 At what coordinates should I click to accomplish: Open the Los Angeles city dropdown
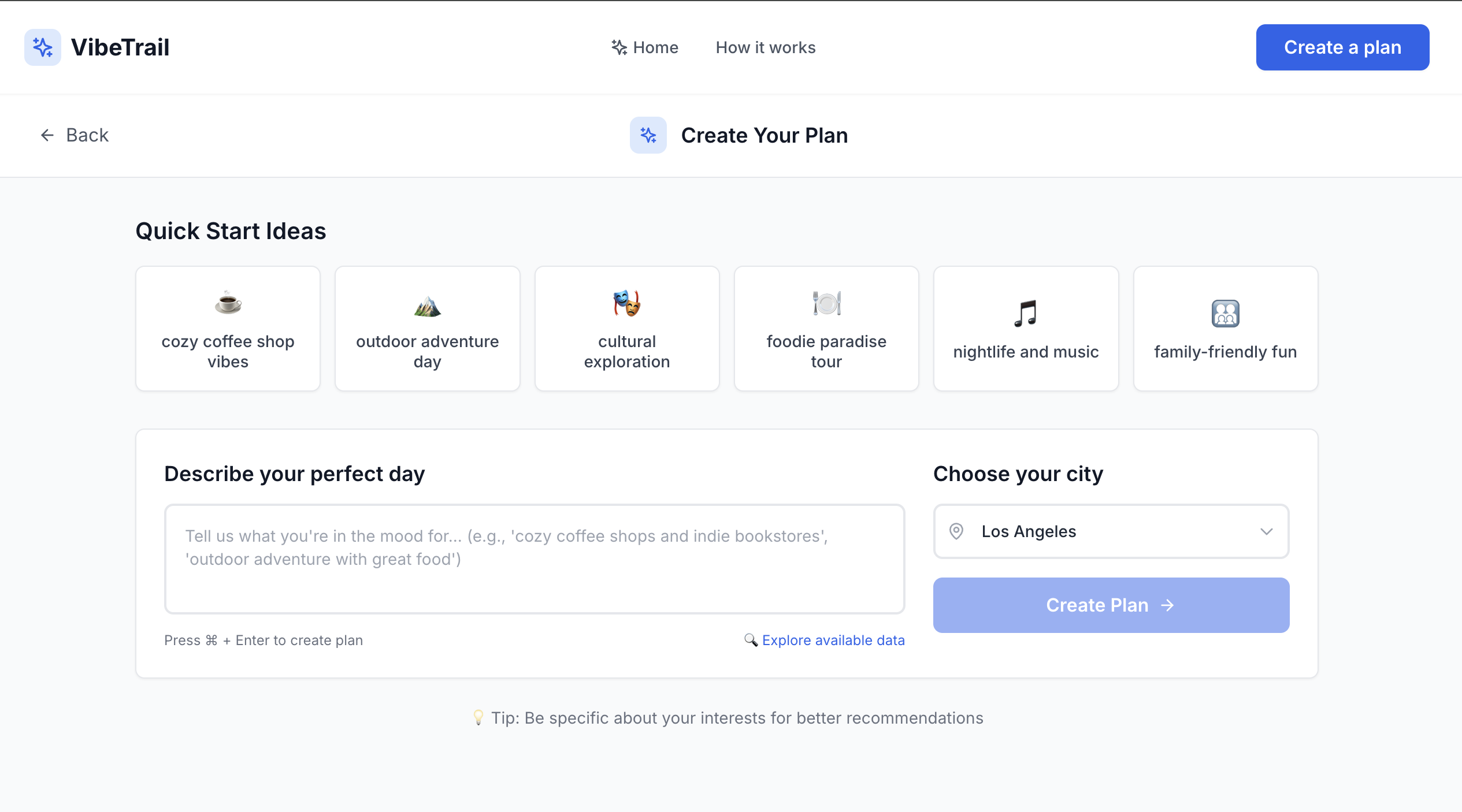(1110, 531)
